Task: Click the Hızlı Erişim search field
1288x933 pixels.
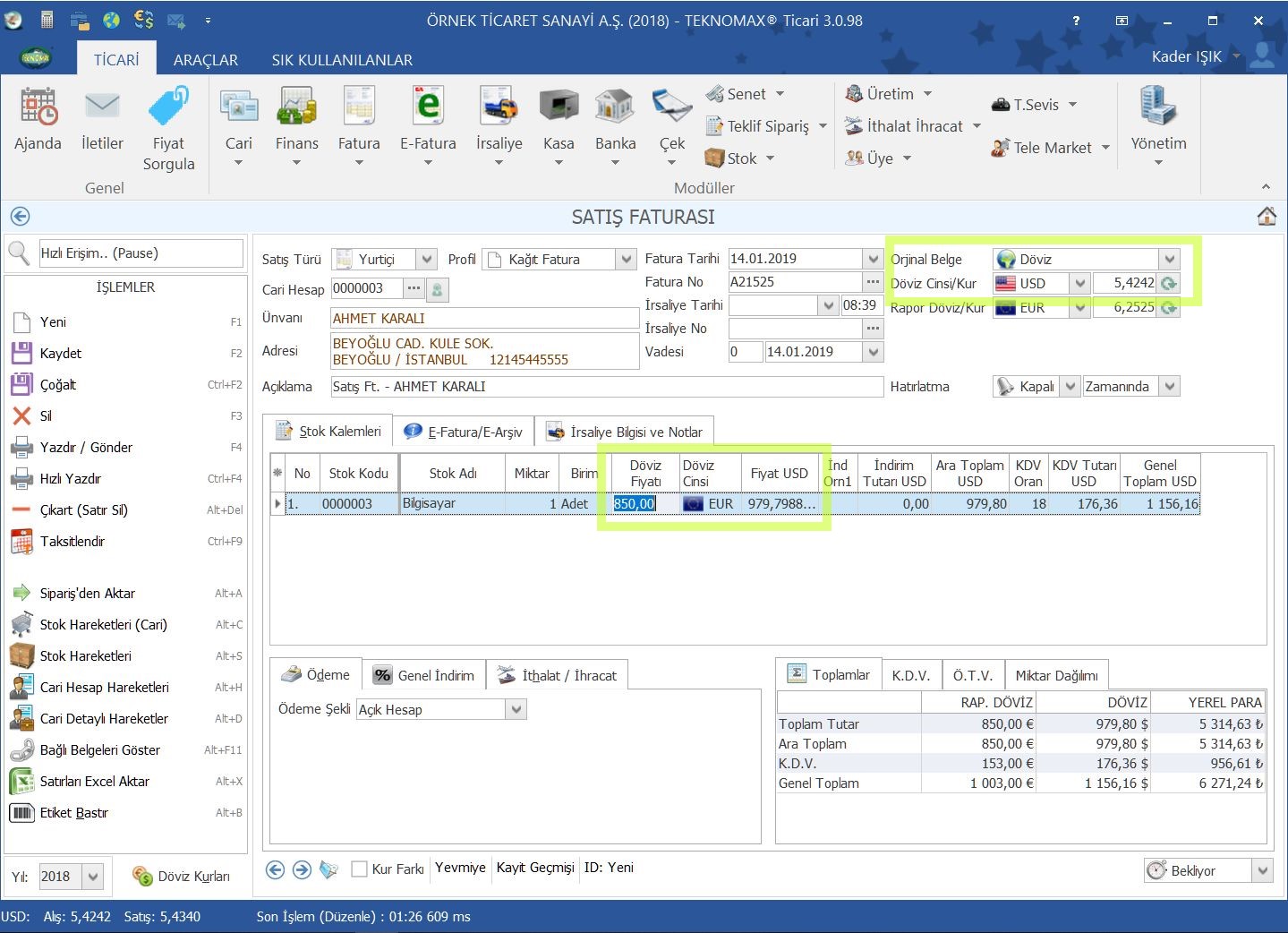Action: [x=141, y=253]
